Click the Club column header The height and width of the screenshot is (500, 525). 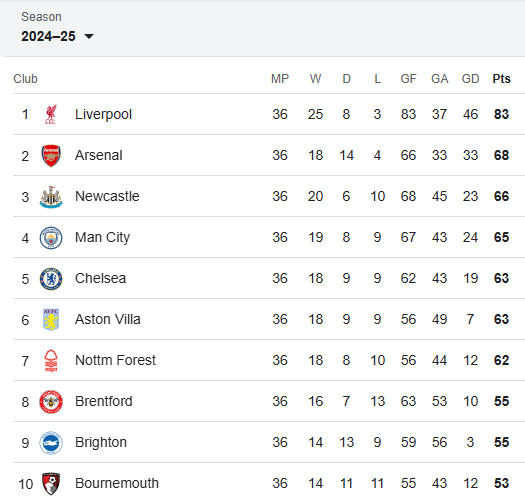(x=25, y=79)
